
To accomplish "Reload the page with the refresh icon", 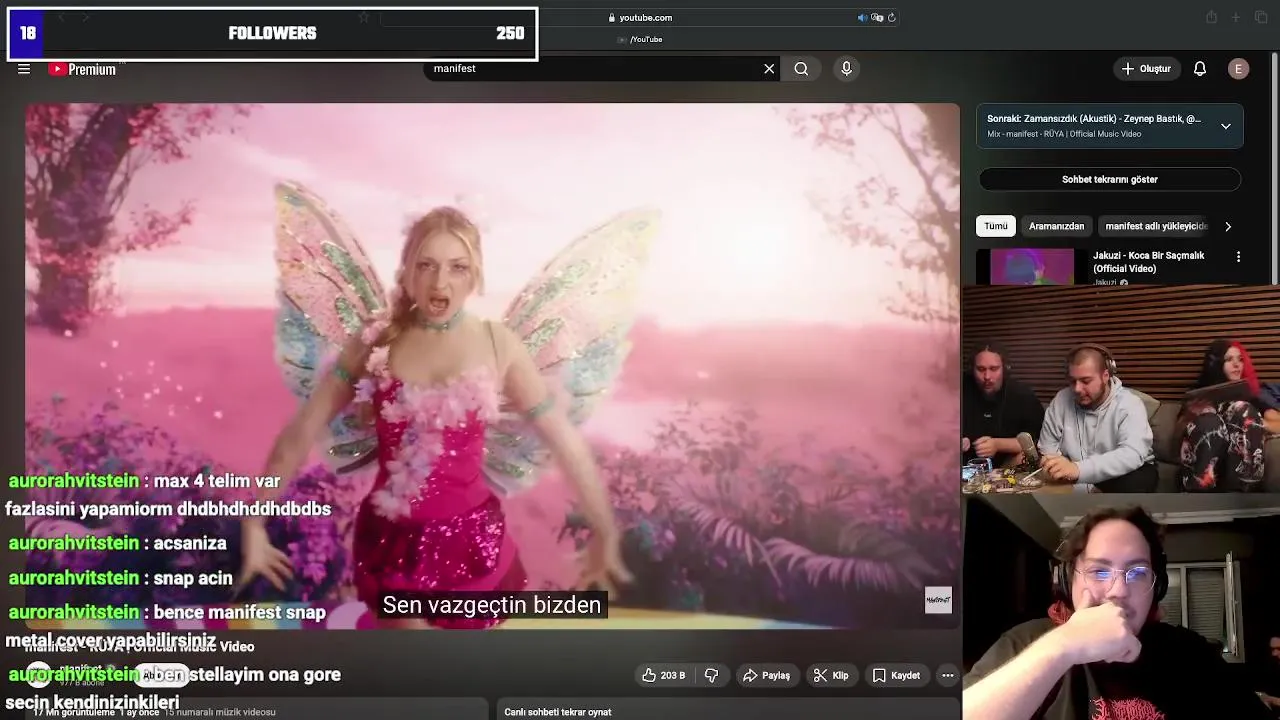I will pyautogui.click(x=892, y=17).
